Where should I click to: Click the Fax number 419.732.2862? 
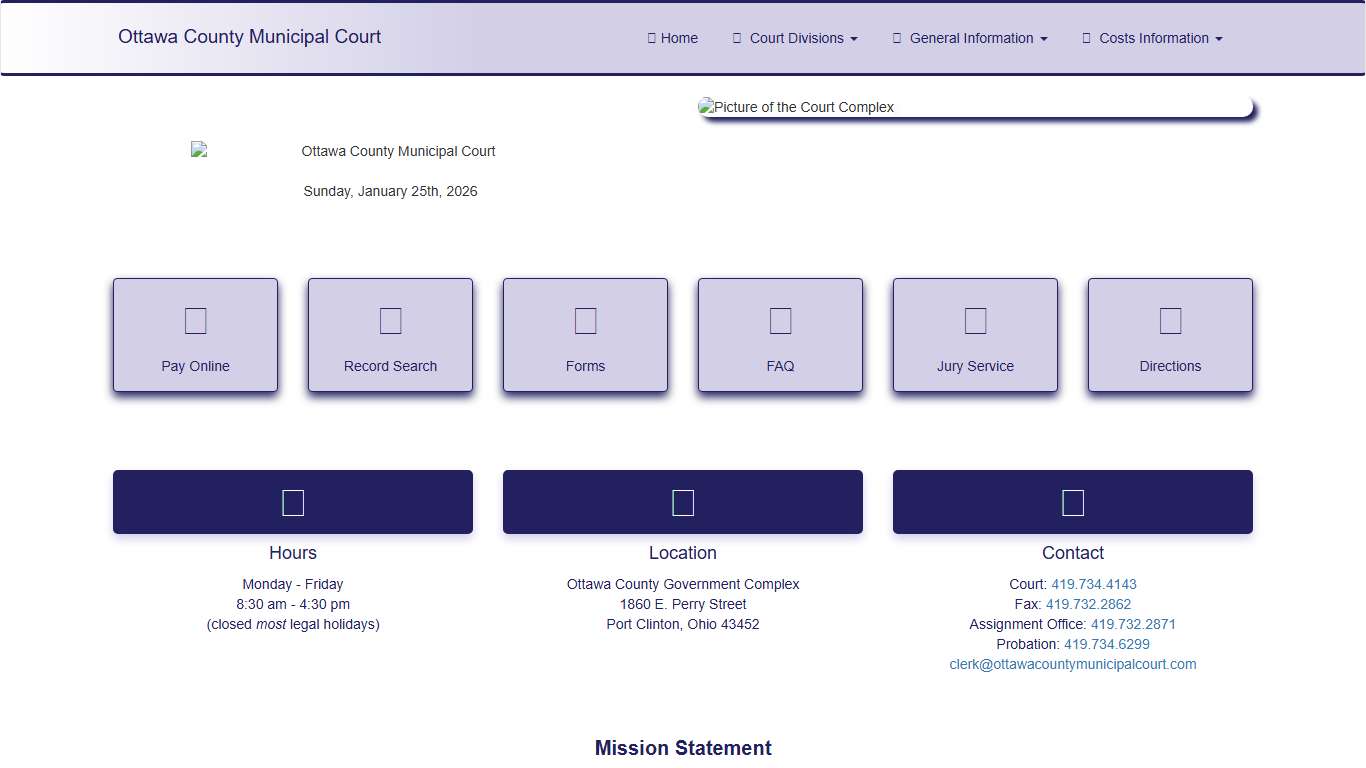coord(1088,604)
